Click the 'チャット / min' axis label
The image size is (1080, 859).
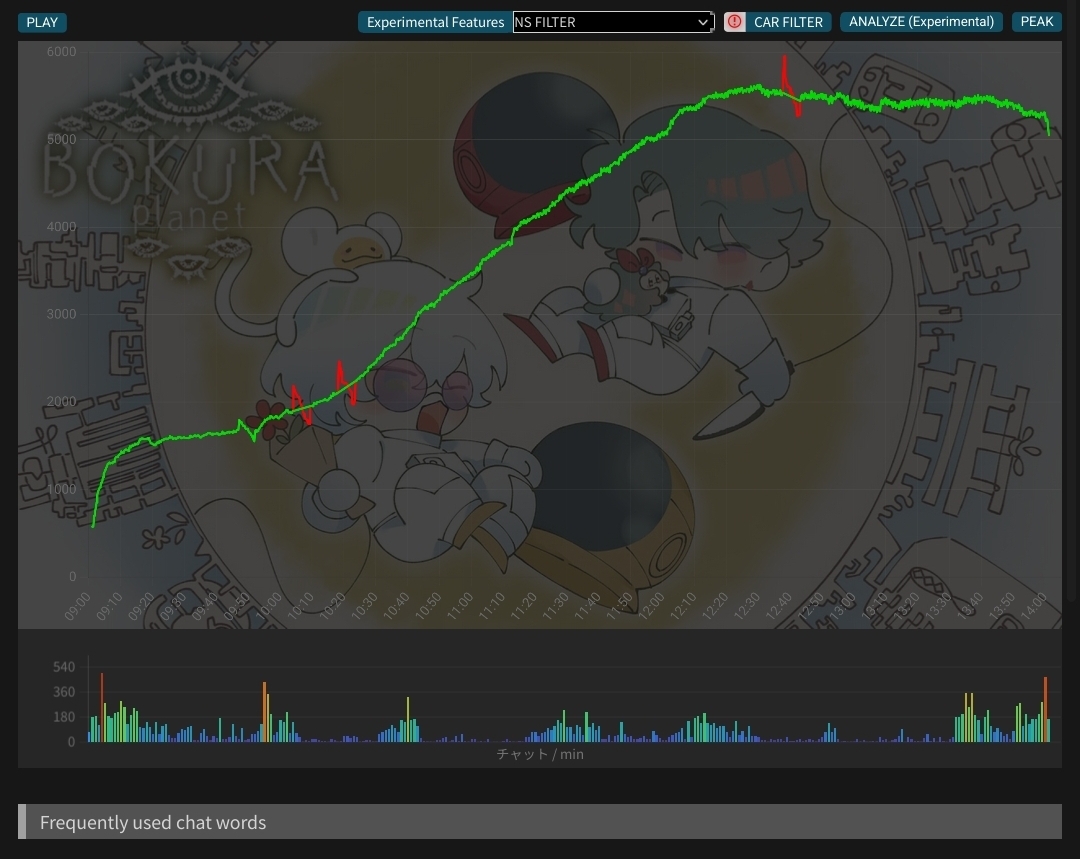(540, 754)
